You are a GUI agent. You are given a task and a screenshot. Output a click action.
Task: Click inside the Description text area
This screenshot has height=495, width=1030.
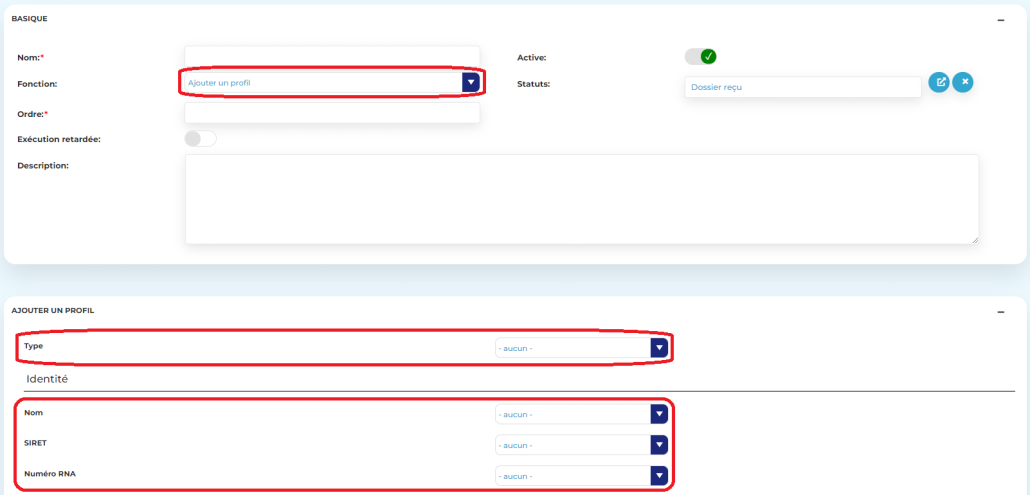(581, 198)
